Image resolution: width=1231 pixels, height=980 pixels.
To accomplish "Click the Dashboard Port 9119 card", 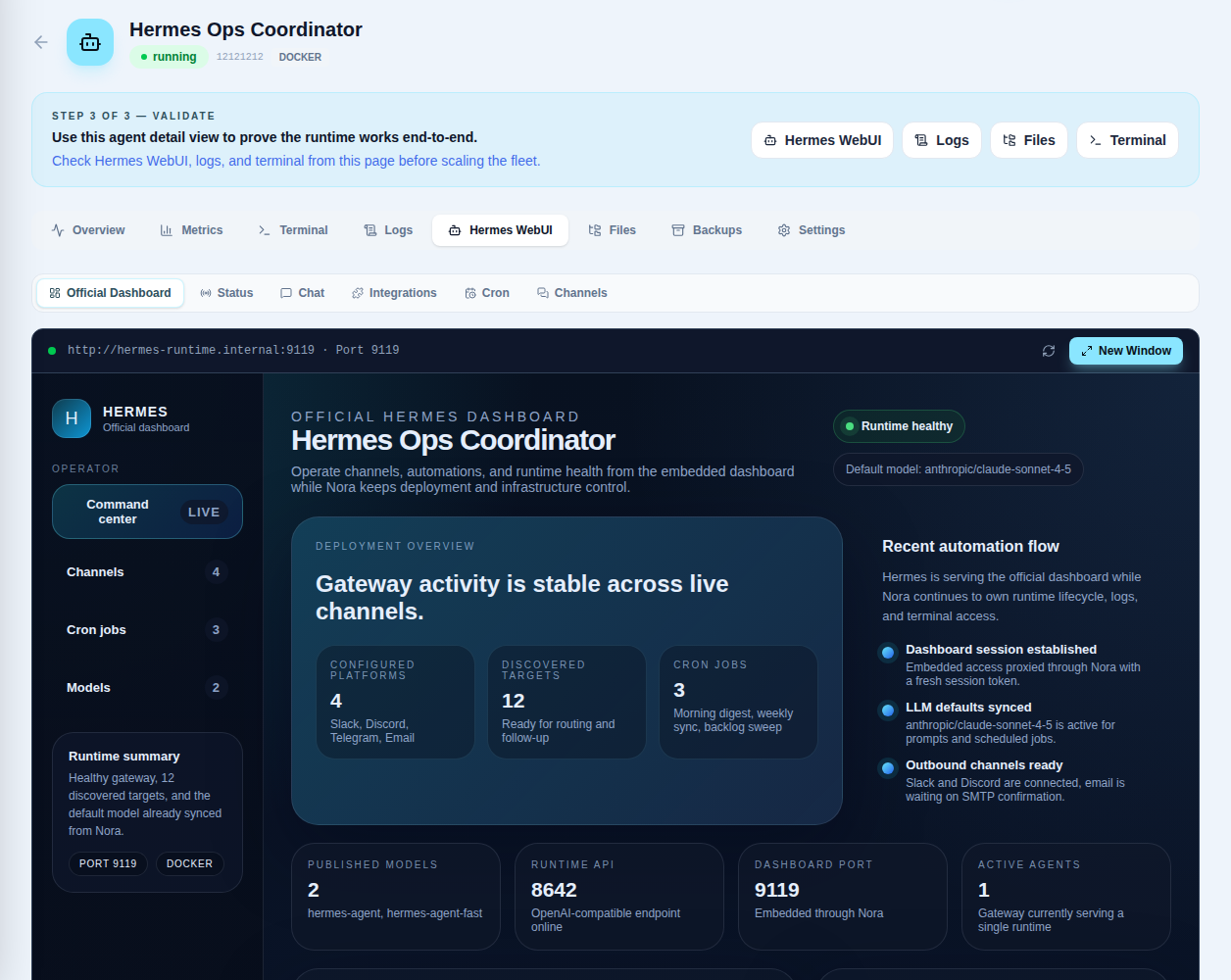I will (x=843, y=897).
